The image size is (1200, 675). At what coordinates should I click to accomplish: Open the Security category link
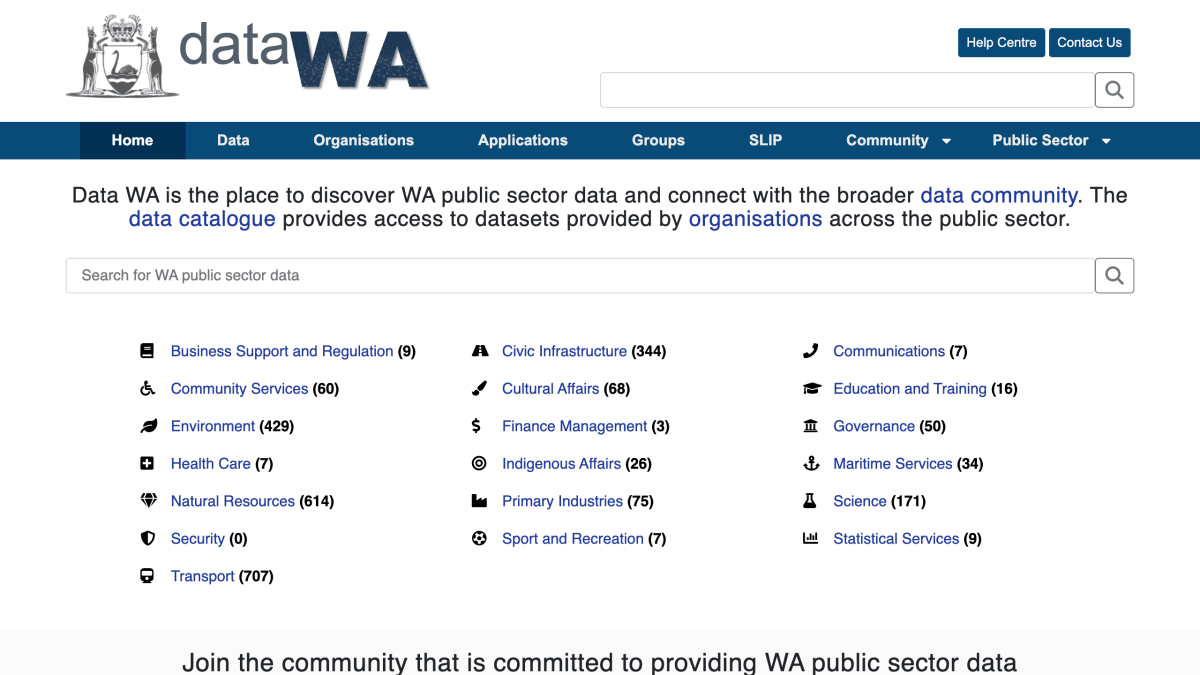[197, 538]
